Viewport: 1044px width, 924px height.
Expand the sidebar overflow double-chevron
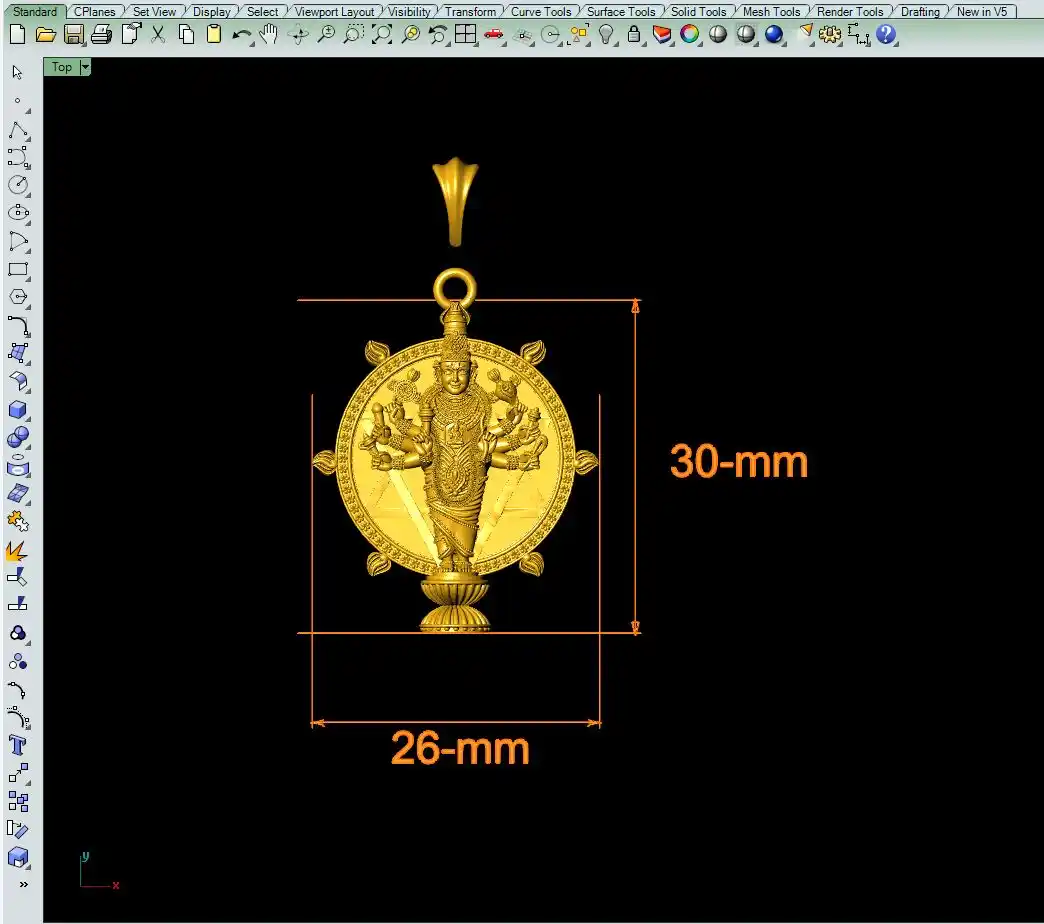click(x=23, y=884)
